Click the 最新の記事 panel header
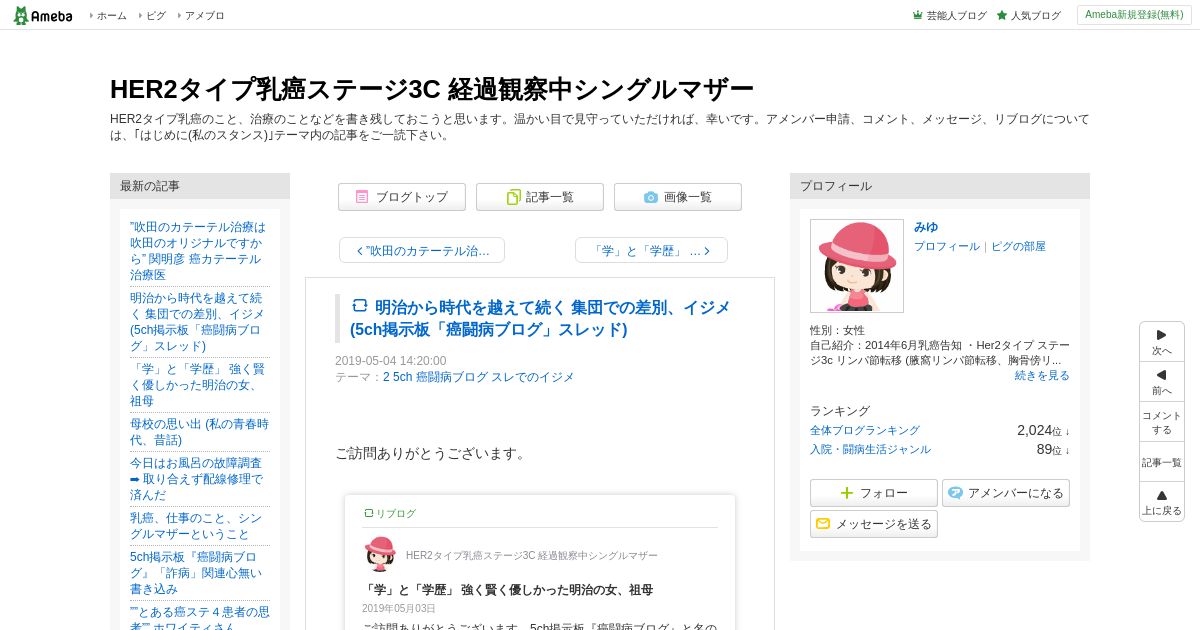The height and width of the screenshot is (630, 1200). (x=200, y=186)
